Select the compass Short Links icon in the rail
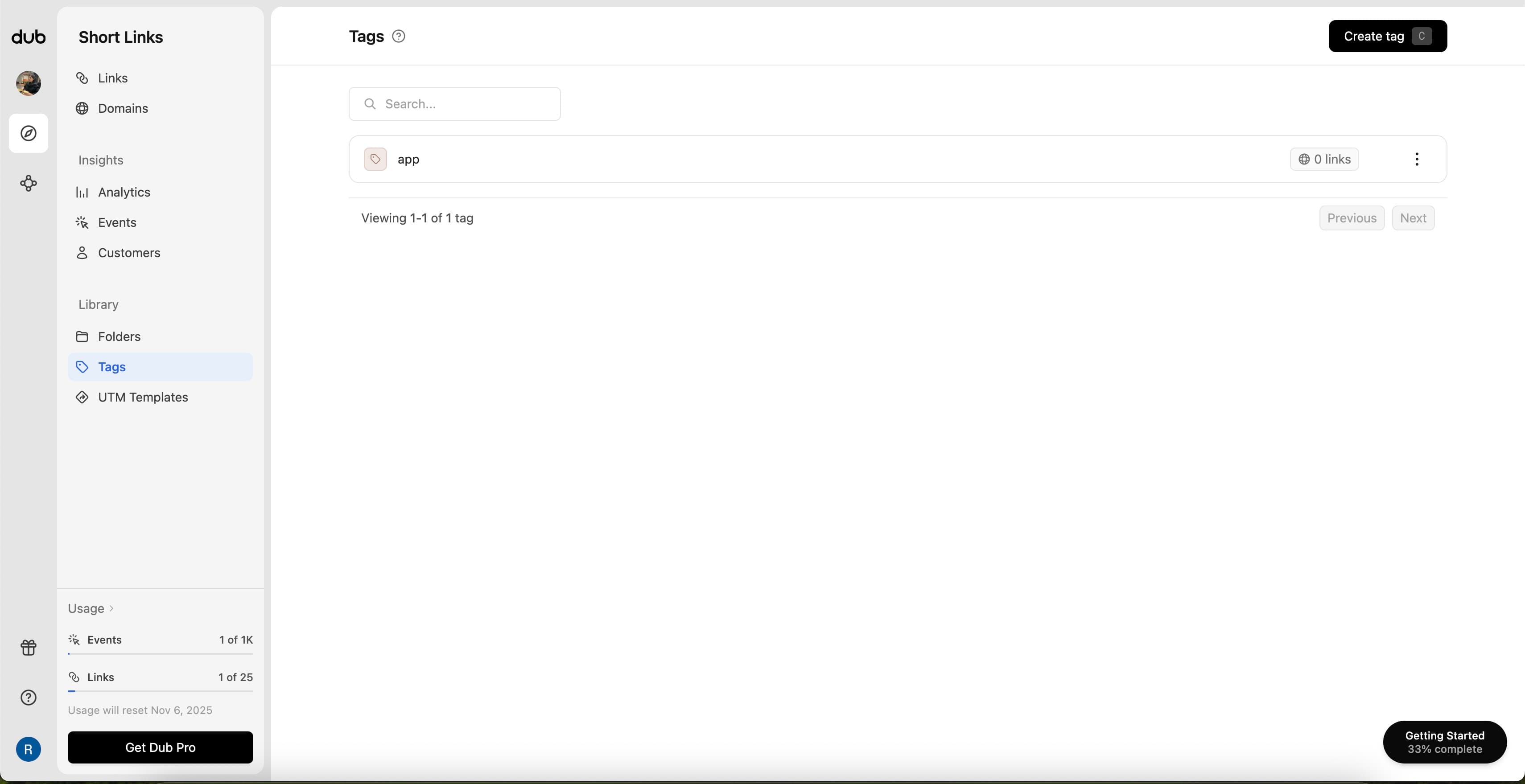1525x784 pixels. (x=28, y=133)
